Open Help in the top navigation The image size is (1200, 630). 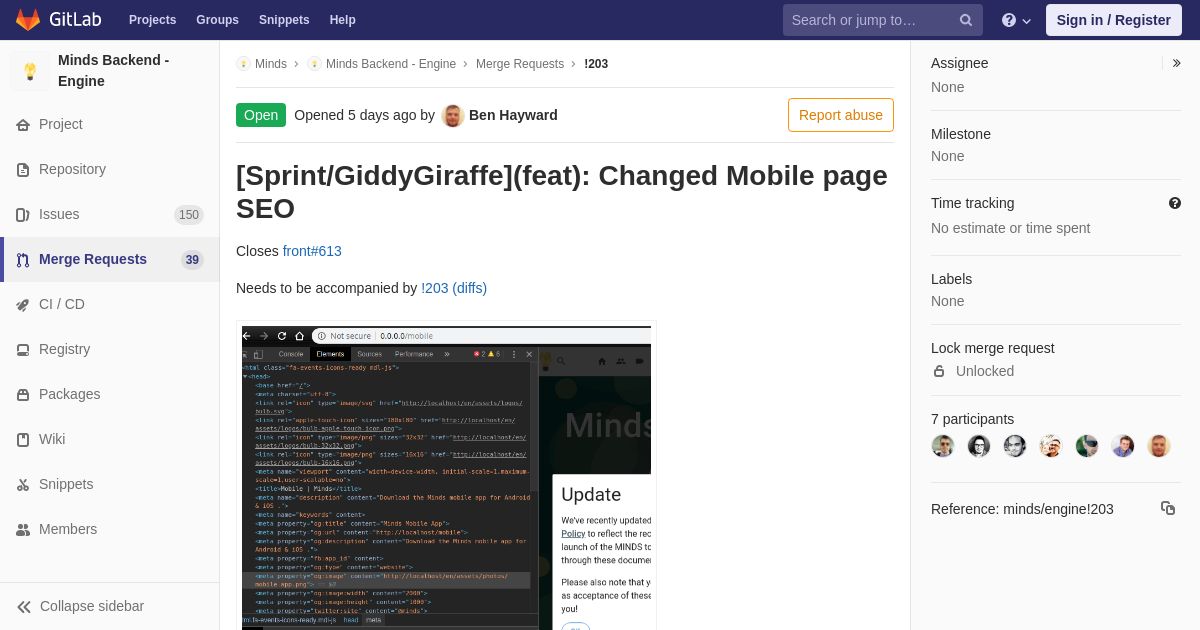(x=342, y=20)
